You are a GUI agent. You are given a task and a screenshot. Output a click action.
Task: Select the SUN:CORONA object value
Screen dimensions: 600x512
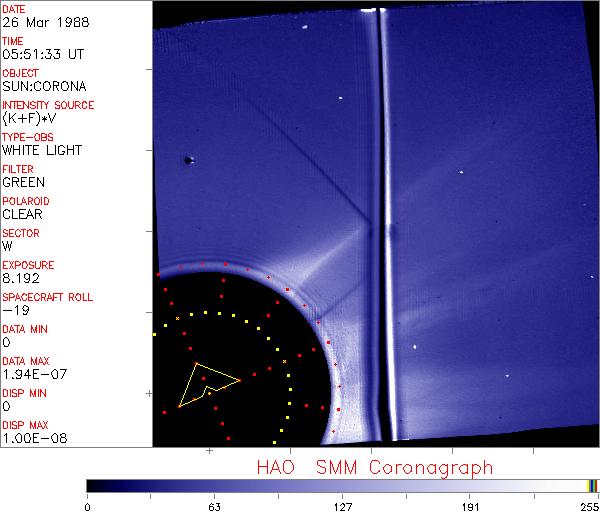(40, 86)
